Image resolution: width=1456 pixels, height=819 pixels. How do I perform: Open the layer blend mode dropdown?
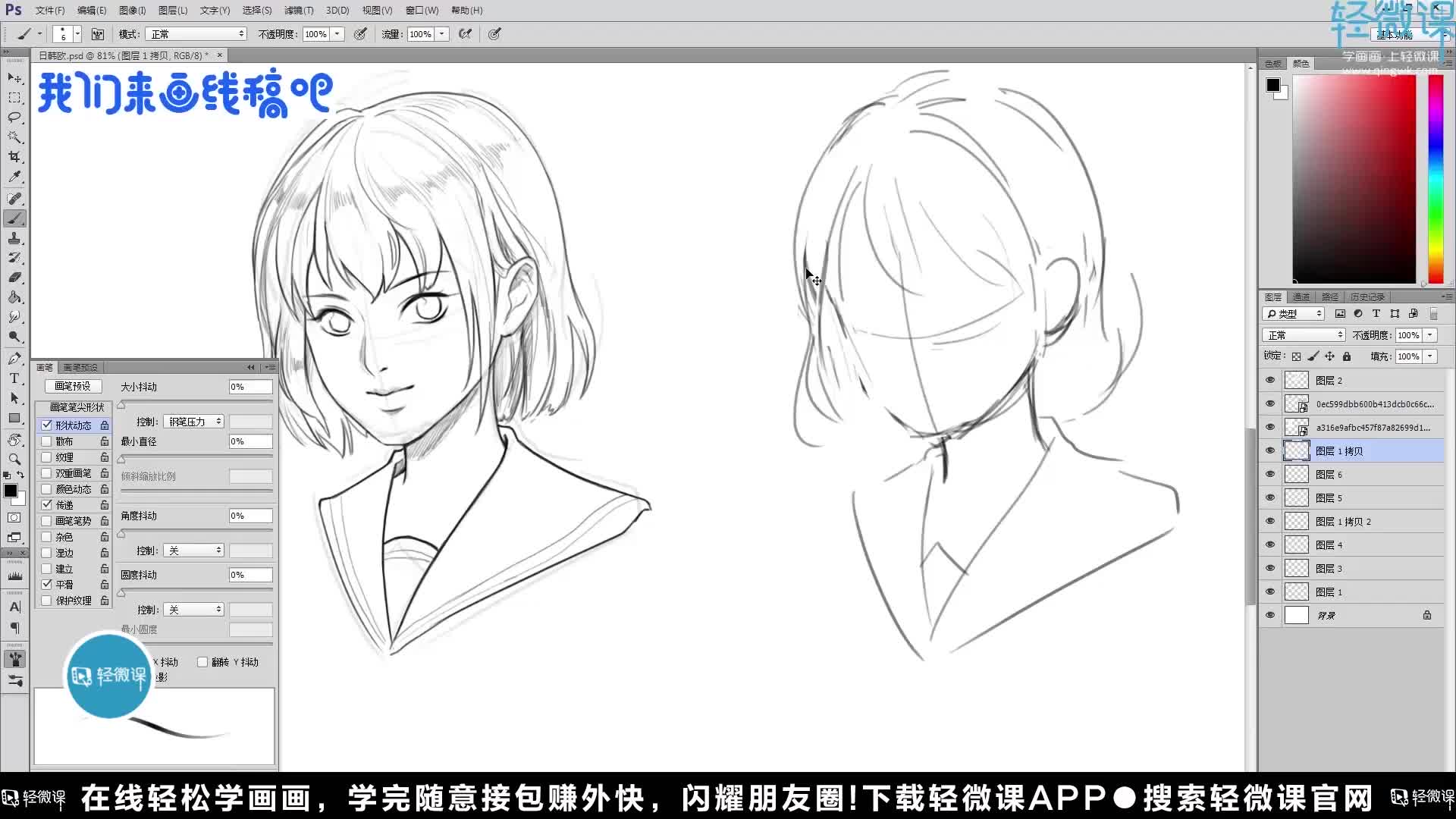[1302, 334]
